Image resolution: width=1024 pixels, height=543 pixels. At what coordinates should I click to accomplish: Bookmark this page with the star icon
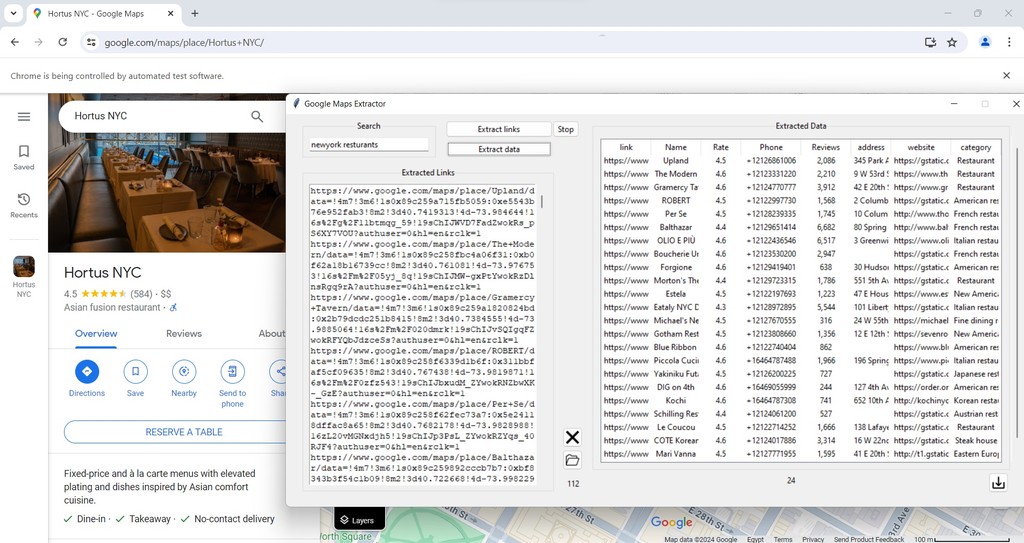[952, 42]
